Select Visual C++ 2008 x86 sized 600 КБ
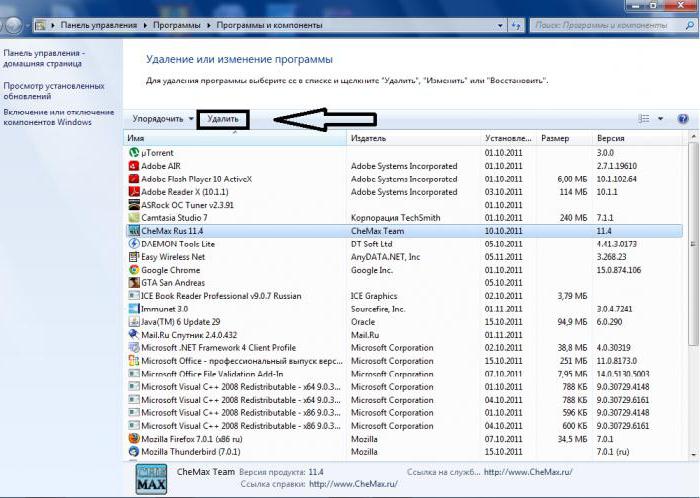This screenshot has width=700, height=498. (405, 426)
